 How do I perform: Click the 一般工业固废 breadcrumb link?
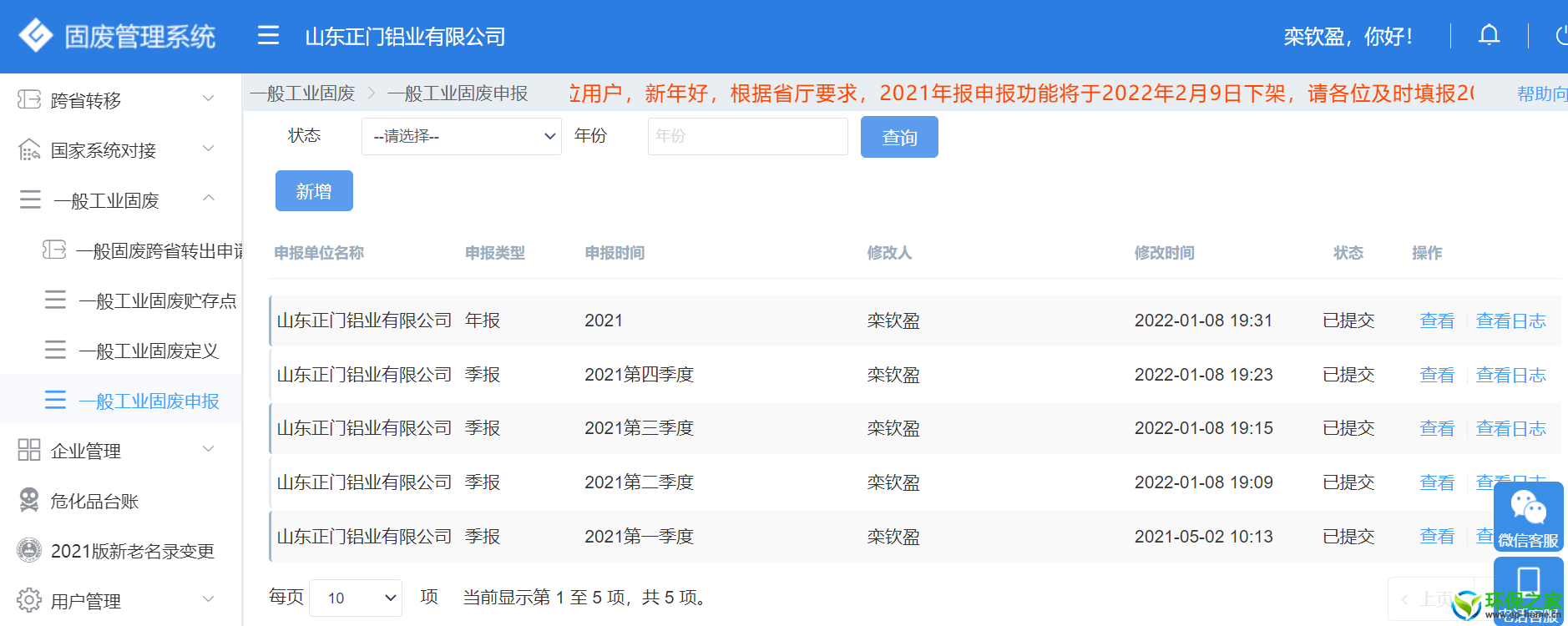[x=302, y=93]
